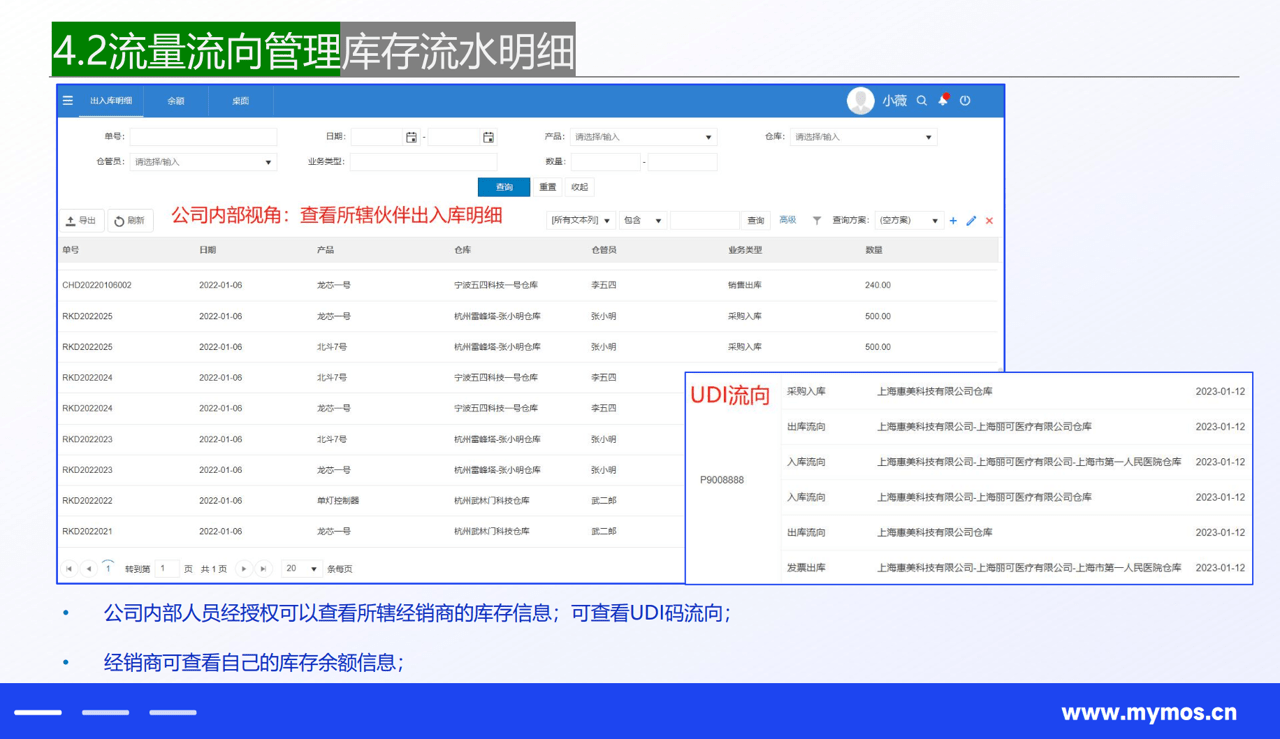Click the 导出 export button
Image resolution: width=1280 pixels, height=739 pixels.
[81, 221]
